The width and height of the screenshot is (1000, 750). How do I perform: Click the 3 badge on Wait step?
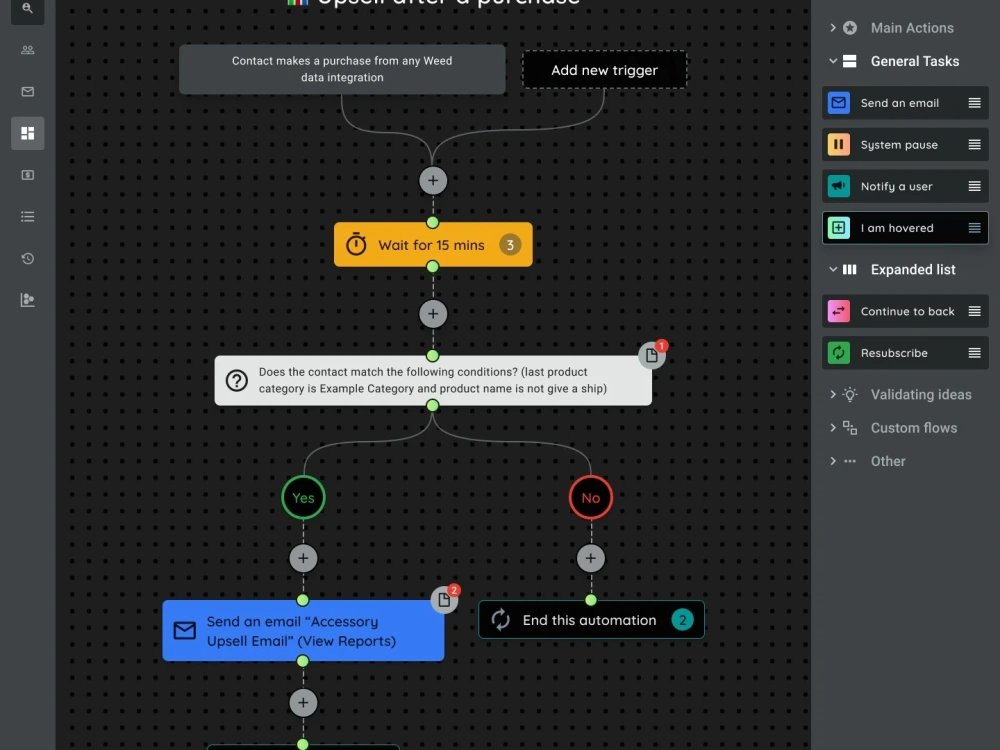tap(510, 245)
